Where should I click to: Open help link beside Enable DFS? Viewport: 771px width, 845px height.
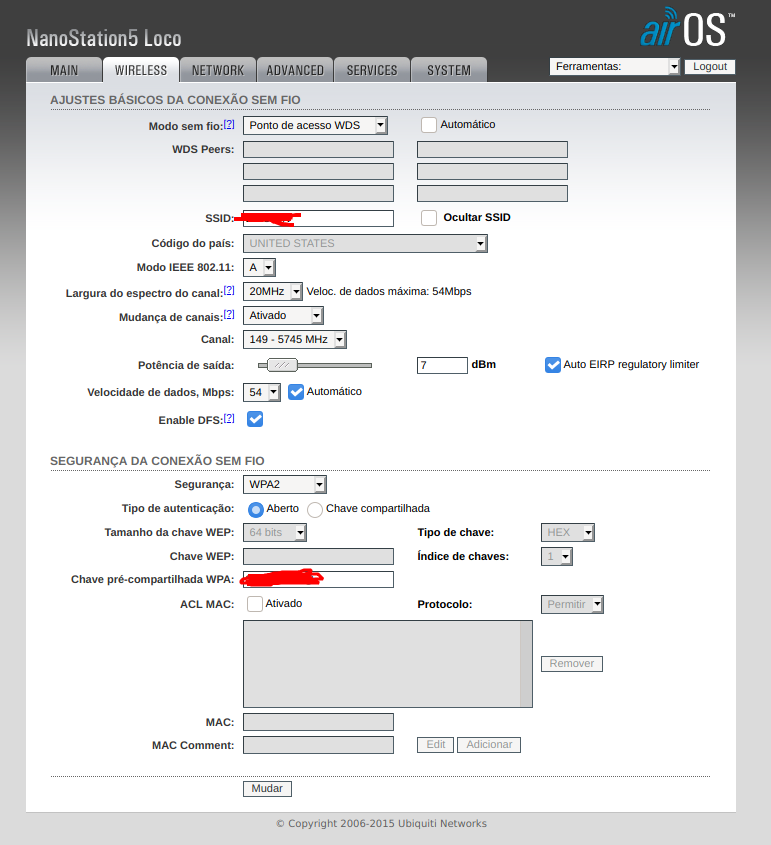(x=229, y=418)
